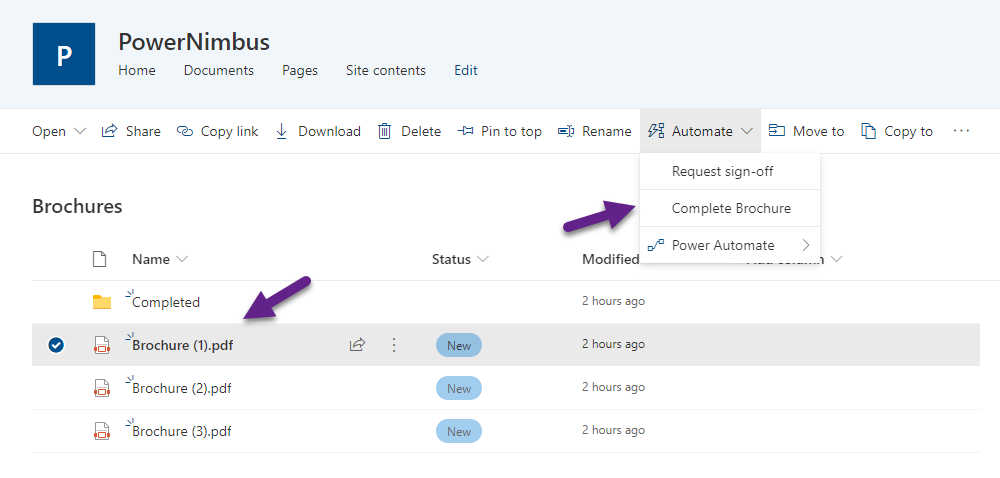Click share icon on Brochure (1).pdf row
This screenshot has width=1000, height=478.
(357, 345)
